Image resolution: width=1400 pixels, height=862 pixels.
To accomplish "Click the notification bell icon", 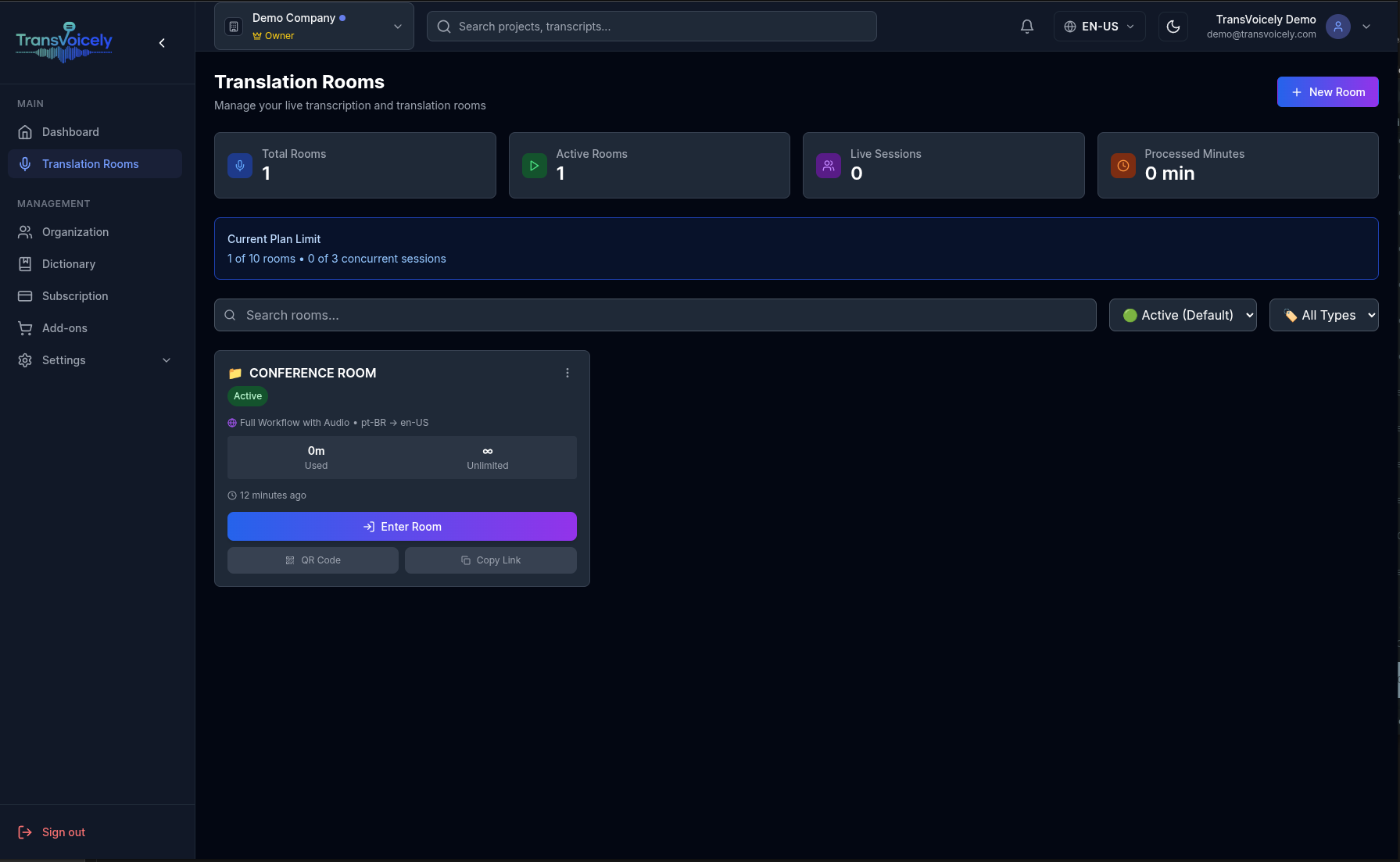I will pyautogui.click(x=1026, y=26).
